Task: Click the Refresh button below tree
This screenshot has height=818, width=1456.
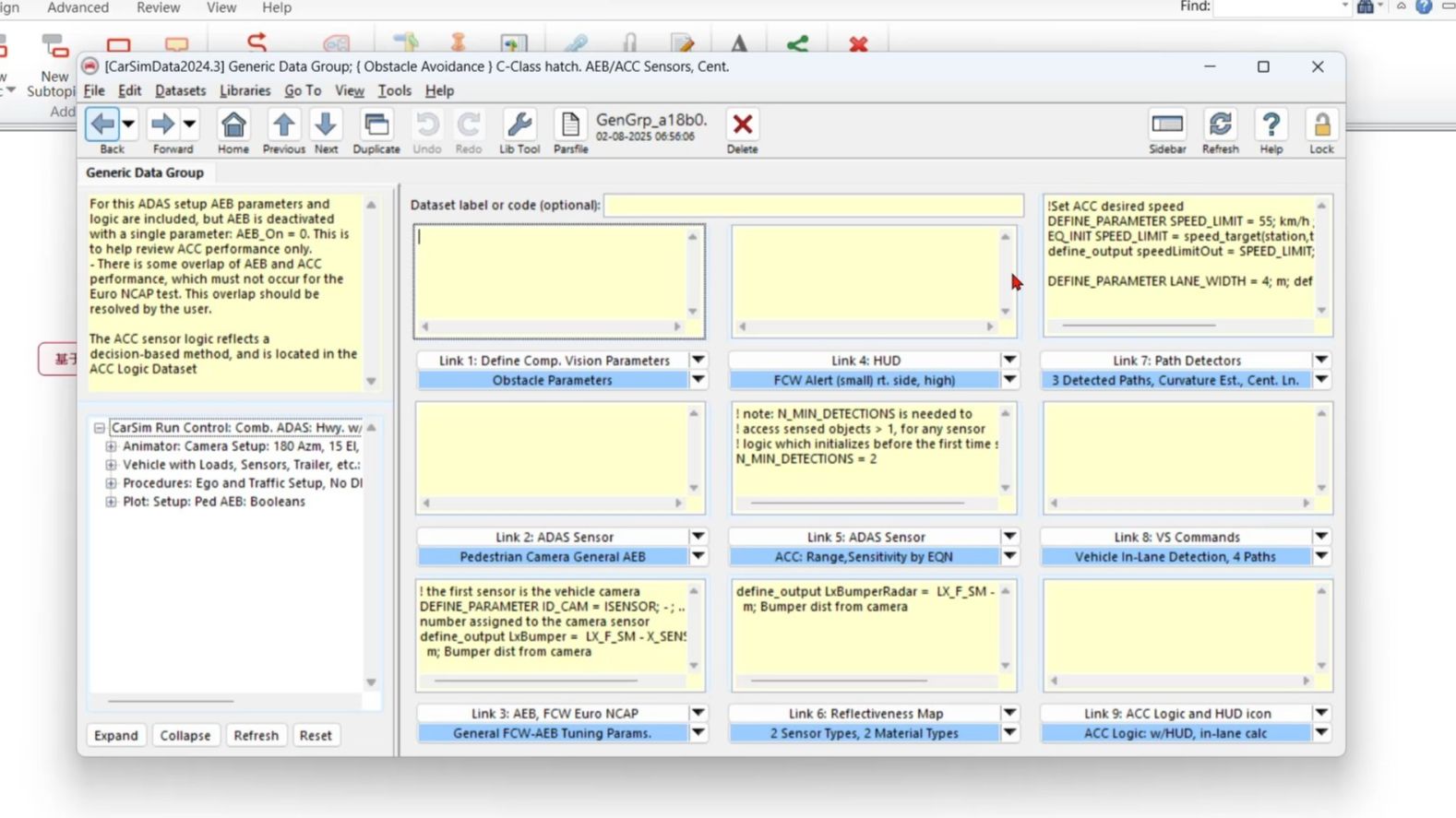Action: coord(256,735)
